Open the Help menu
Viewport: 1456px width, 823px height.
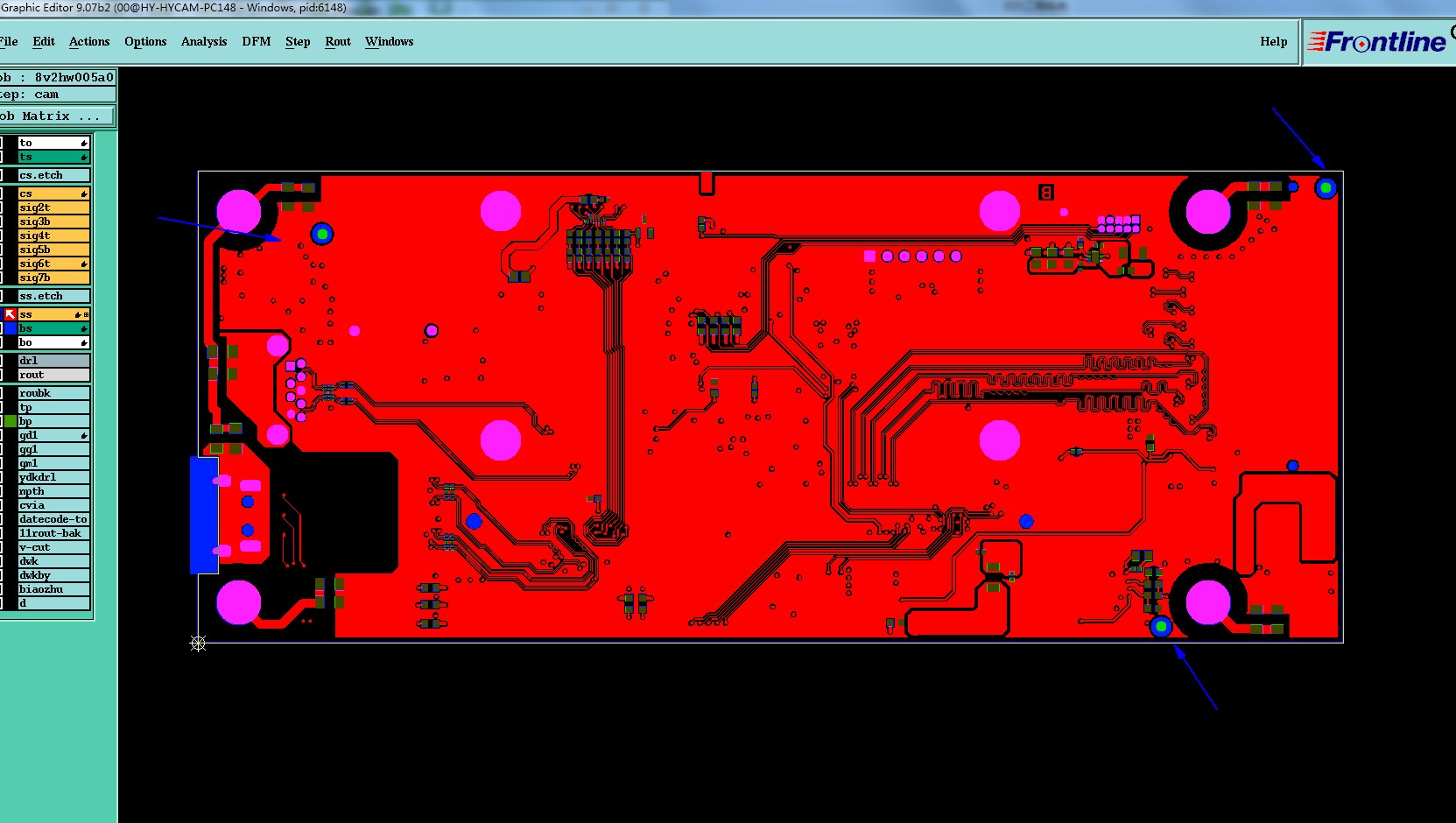coord(1274,41)
